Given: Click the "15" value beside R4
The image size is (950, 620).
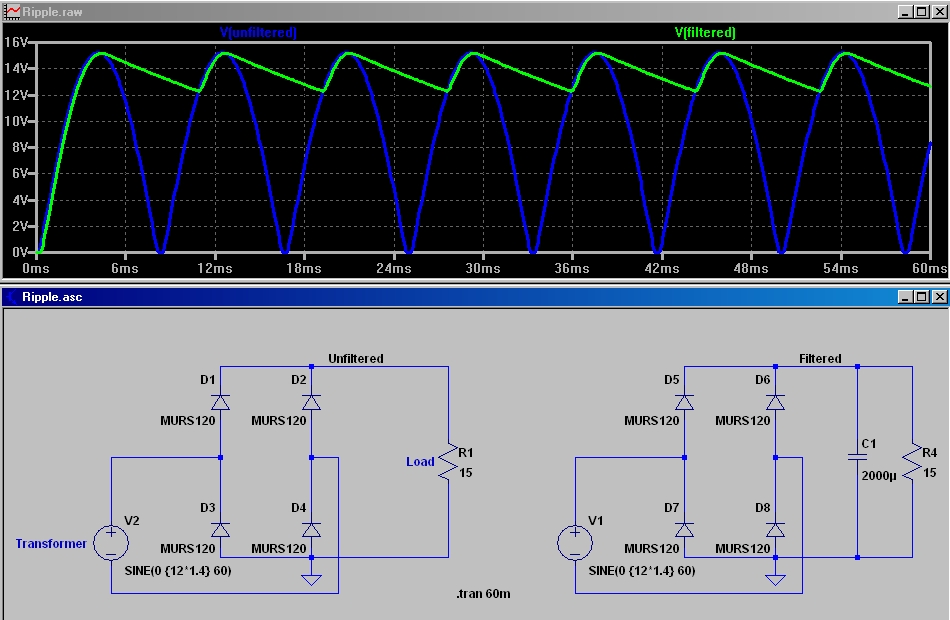Looking at the screenshot, I should 929,473.
